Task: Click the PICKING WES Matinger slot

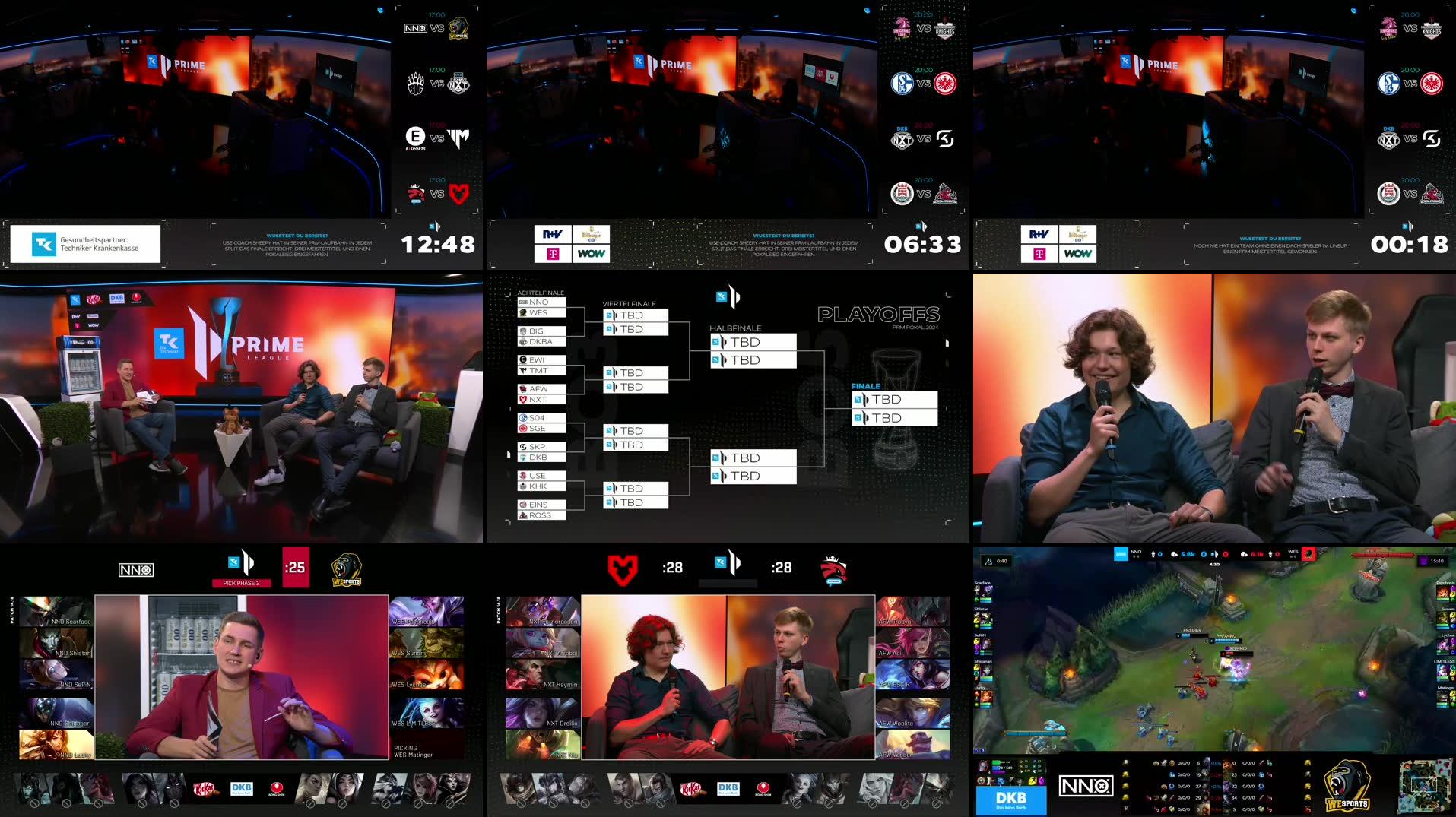Action: (427, 745)
